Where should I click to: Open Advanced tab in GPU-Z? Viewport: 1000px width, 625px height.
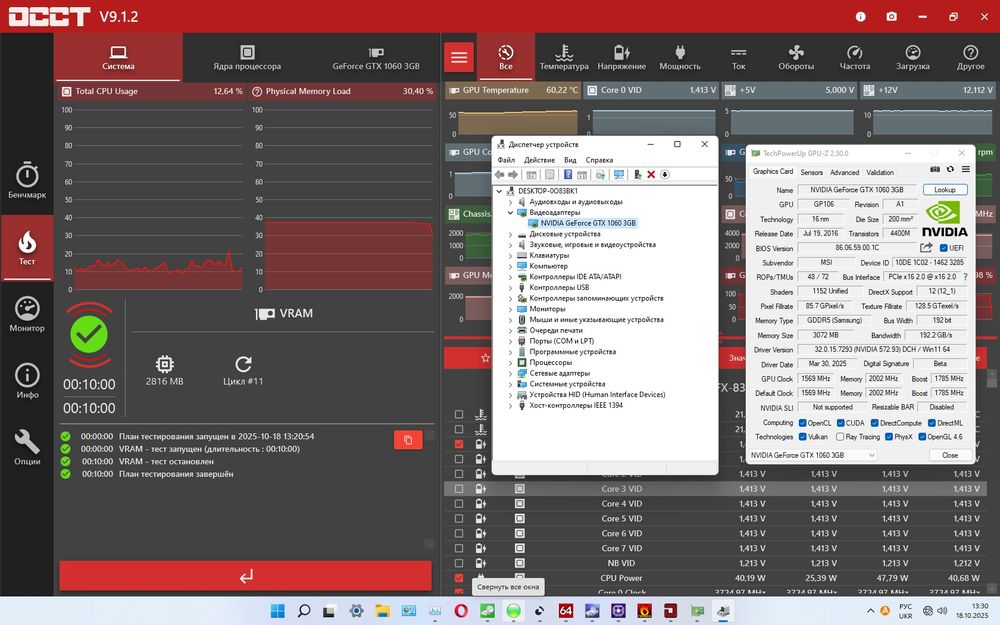click(844, 172)
